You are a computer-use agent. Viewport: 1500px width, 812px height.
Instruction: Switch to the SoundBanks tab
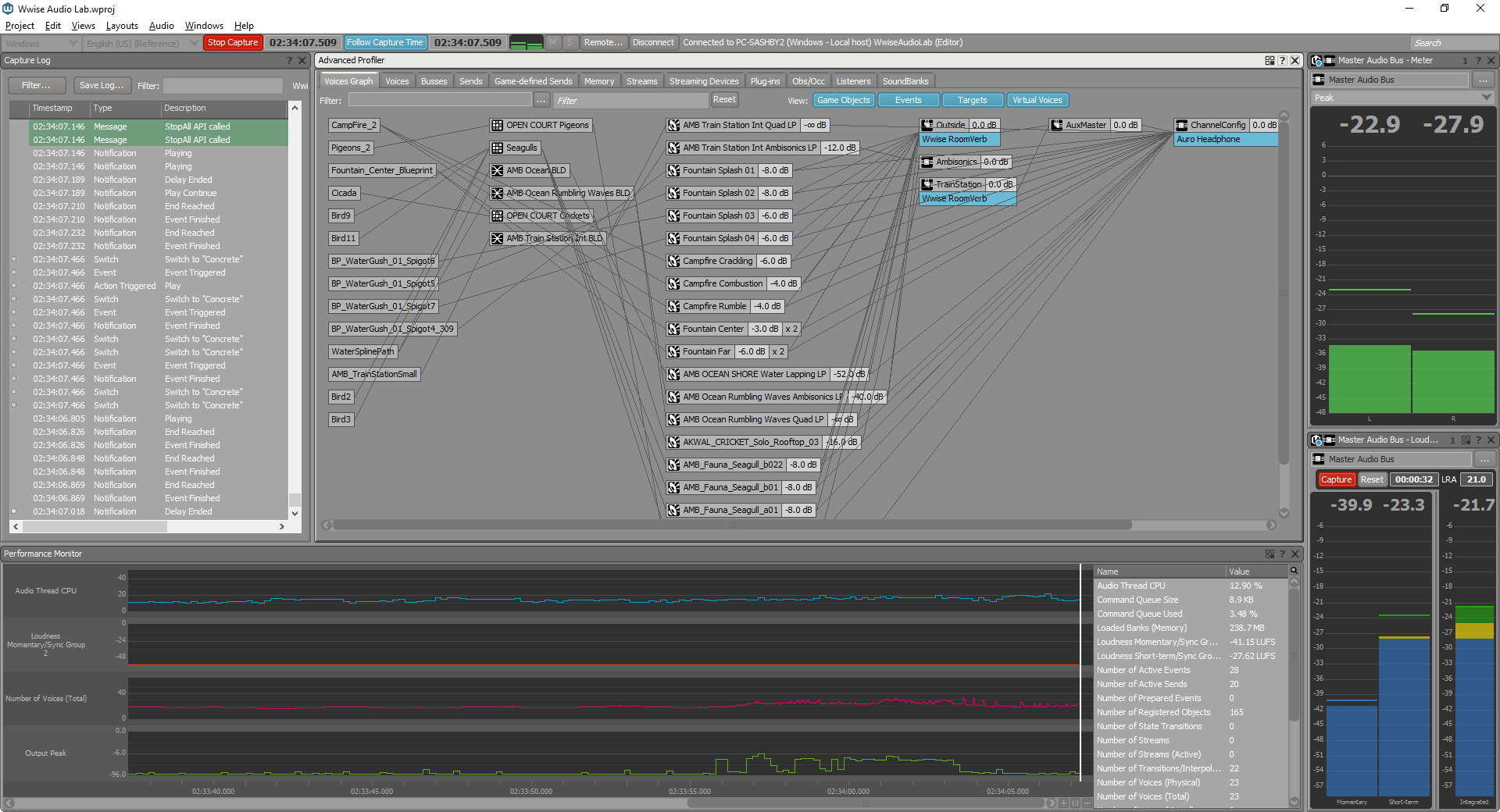[905, 81]
